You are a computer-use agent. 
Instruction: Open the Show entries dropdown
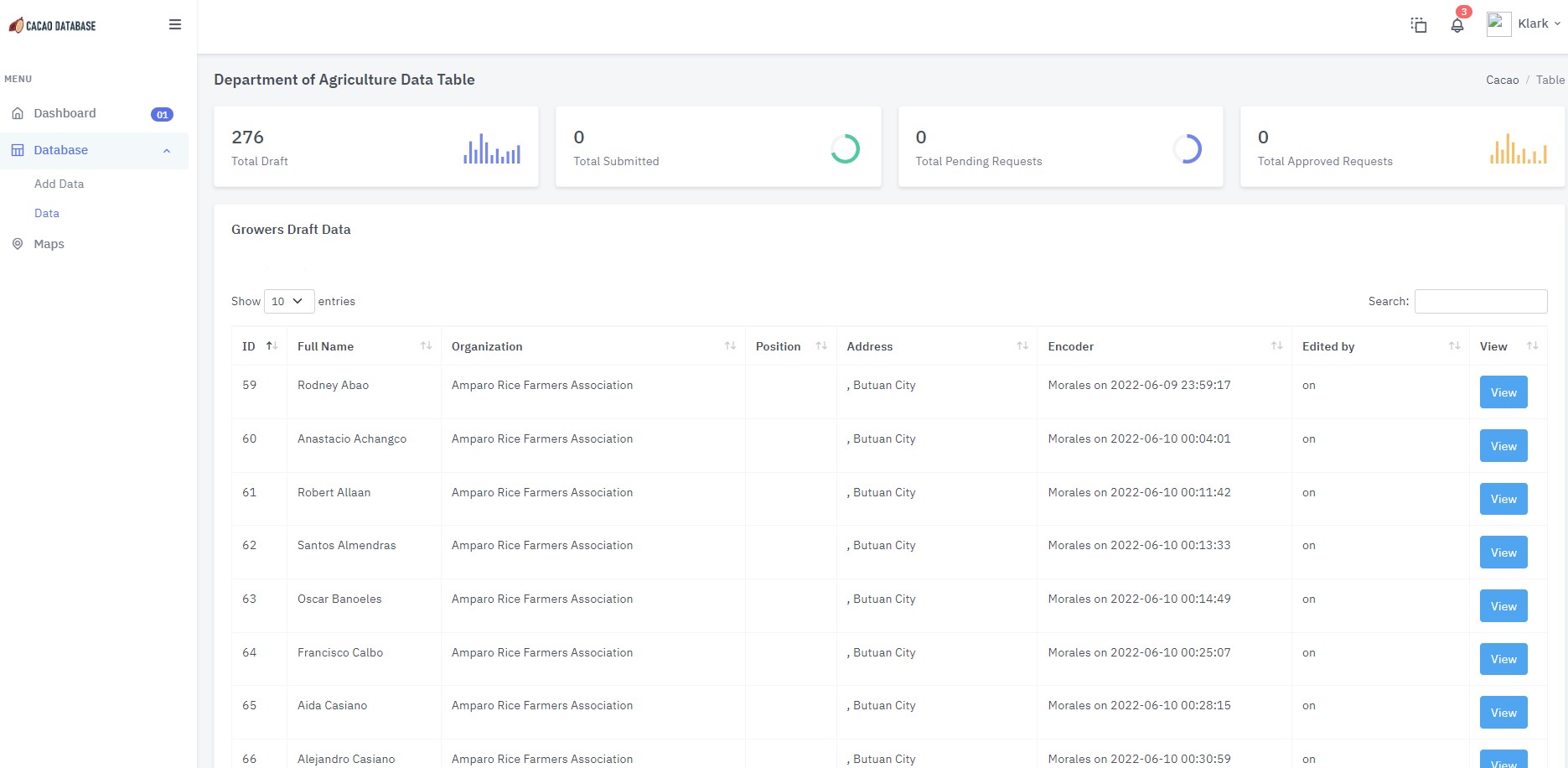[289, 301]
